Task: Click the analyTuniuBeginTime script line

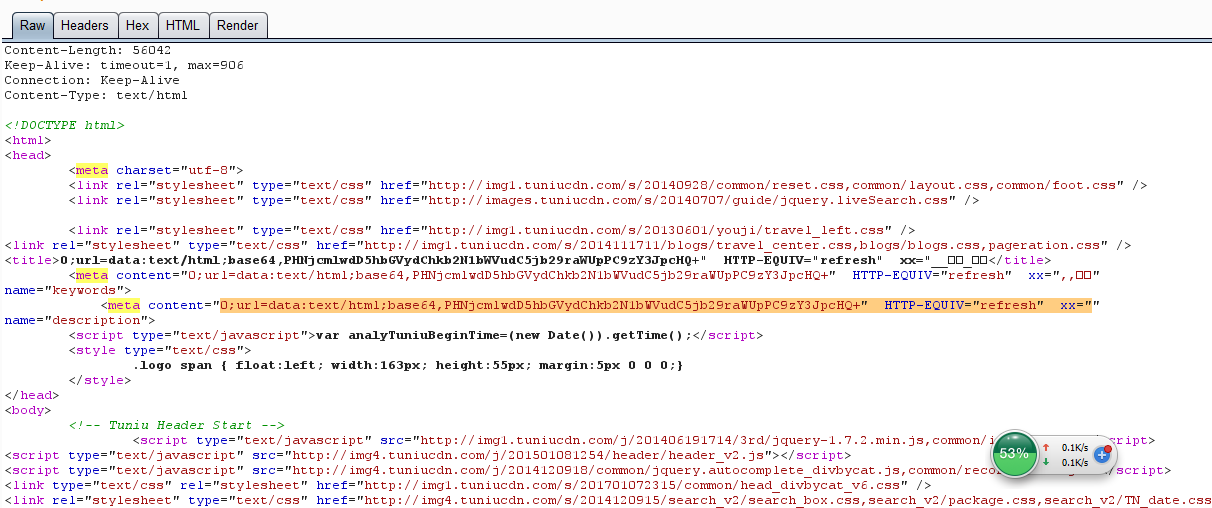Action: pyautogui.click(x=416, y=335)
